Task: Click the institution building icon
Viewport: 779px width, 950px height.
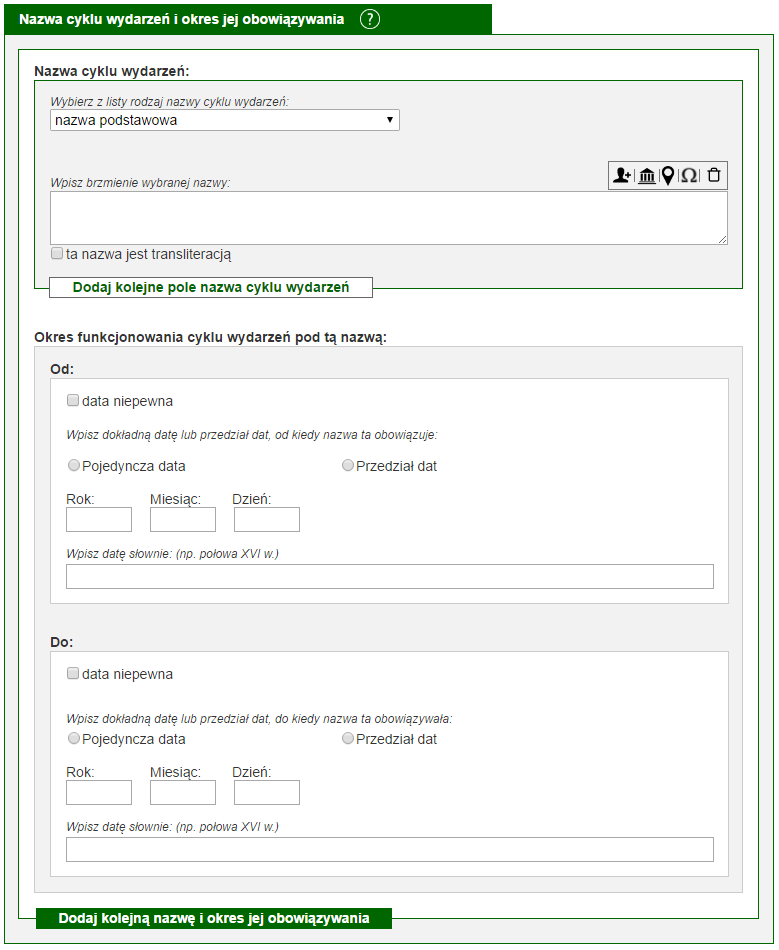Action: tap(647, 175)
